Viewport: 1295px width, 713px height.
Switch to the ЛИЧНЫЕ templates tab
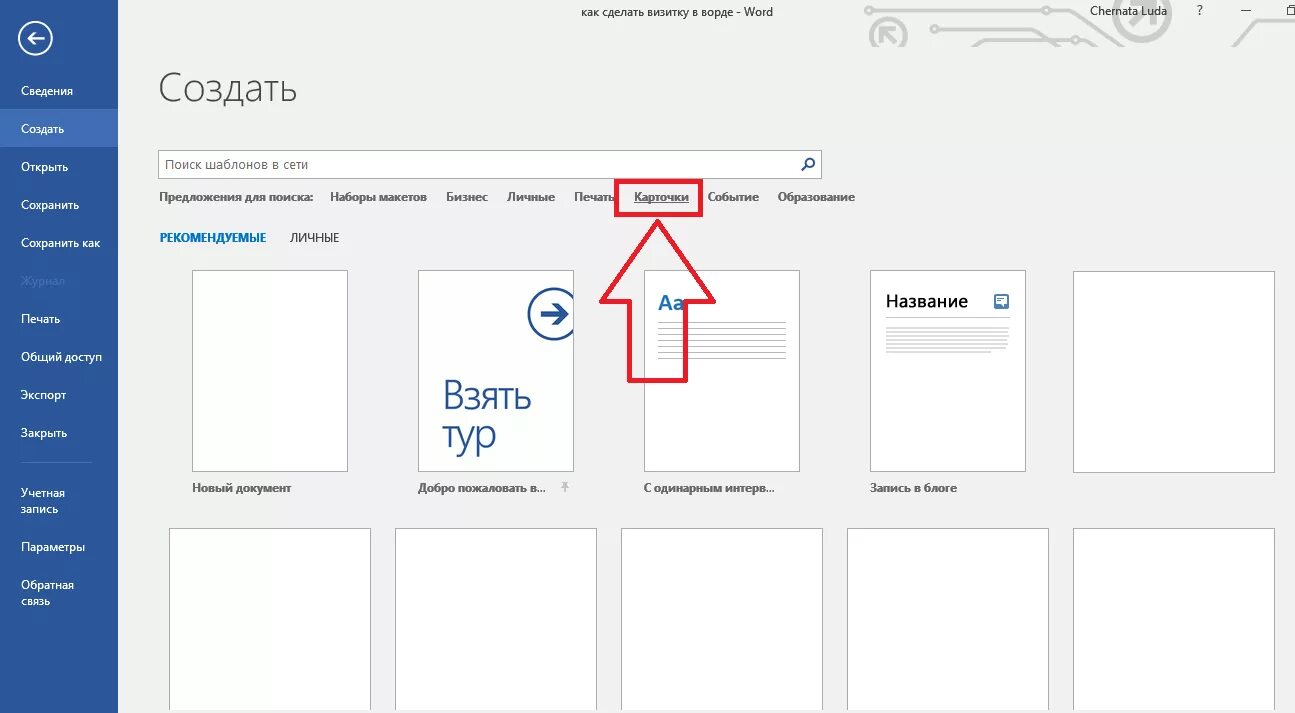315,238
